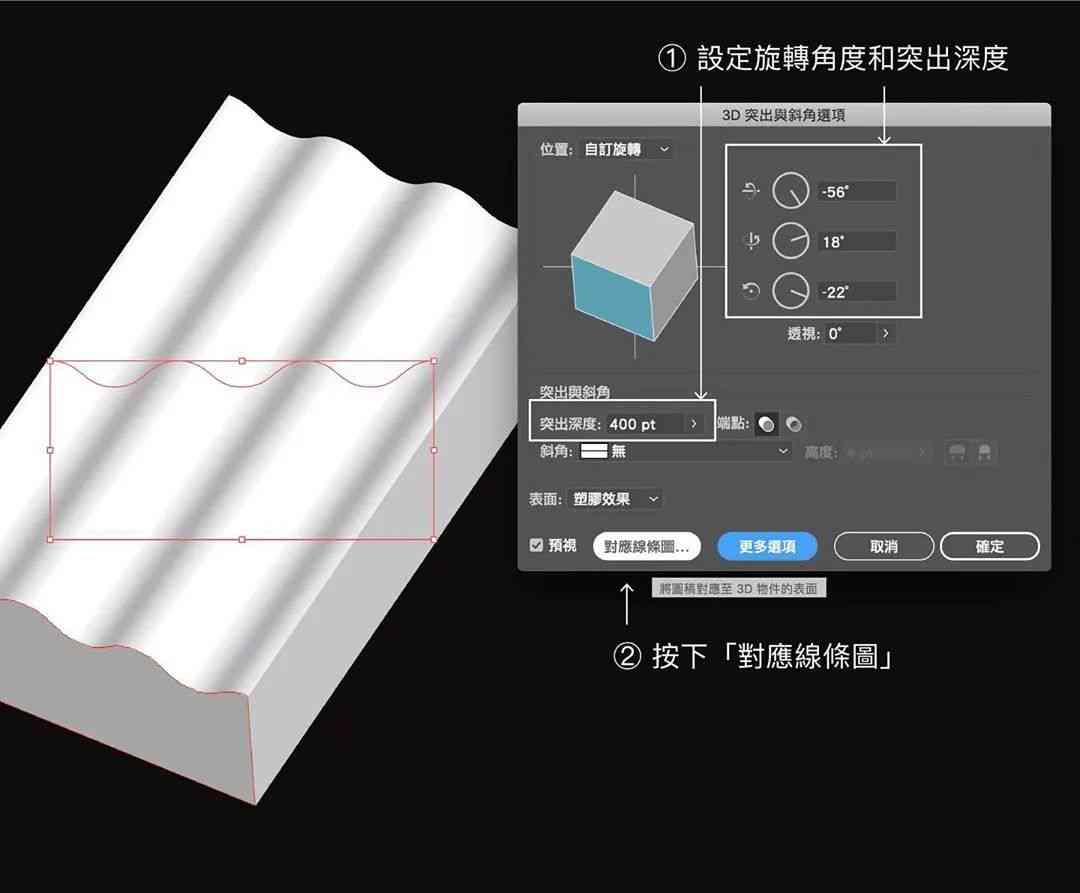Click the bevel extent in icon

pyautogui.click(x=984, y=453)
